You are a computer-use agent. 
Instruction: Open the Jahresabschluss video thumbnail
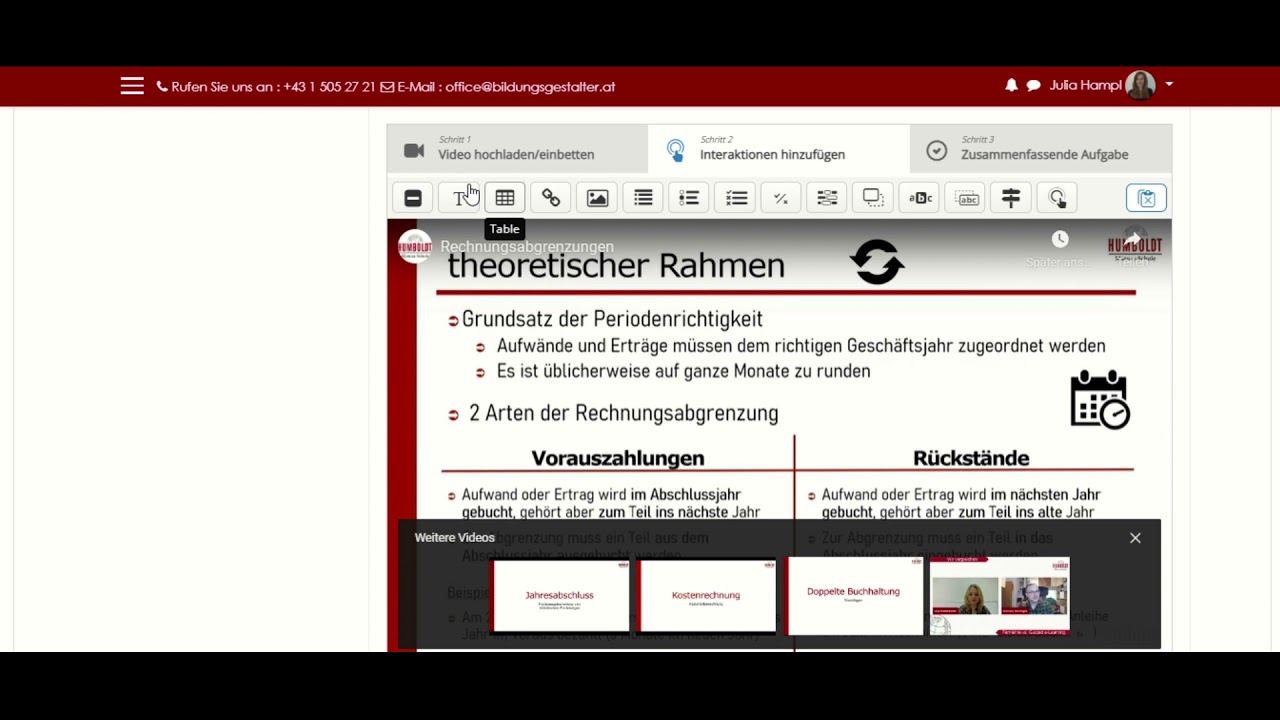[561, 596]
